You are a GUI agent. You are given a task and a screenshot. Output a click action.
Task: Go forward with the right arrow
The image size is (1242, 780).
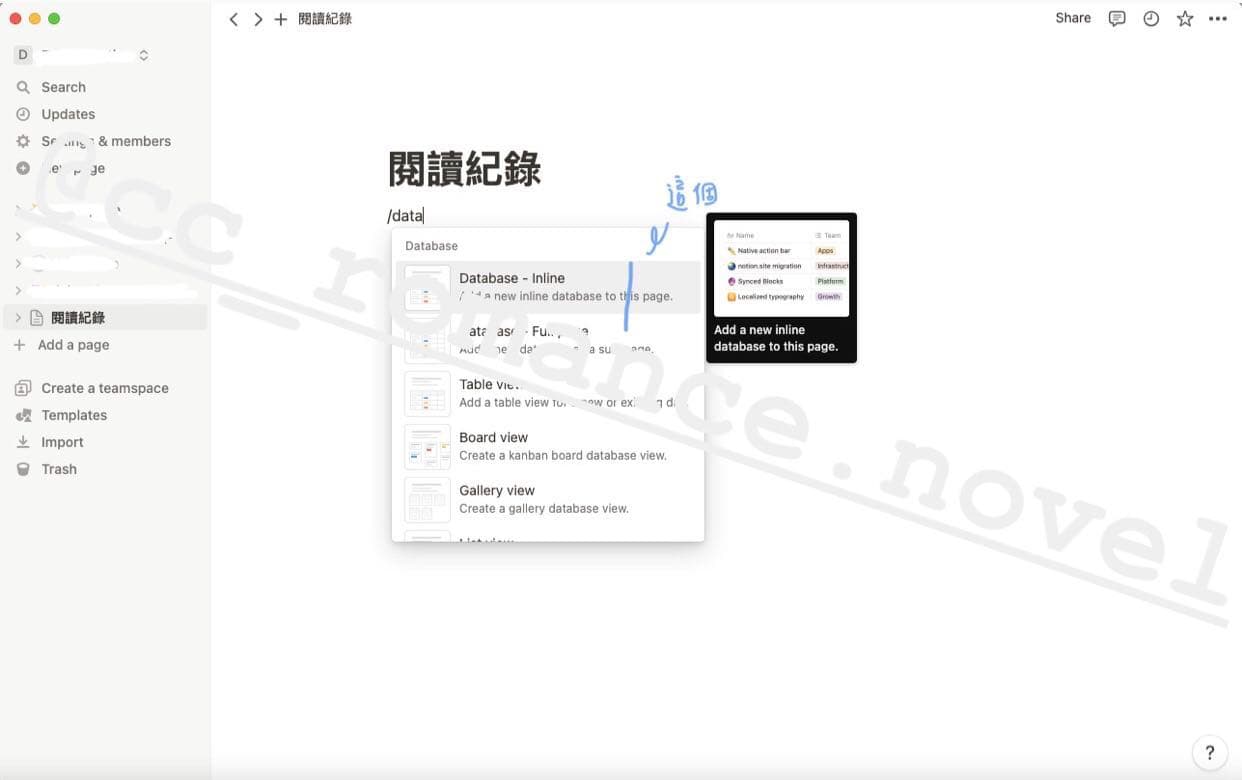257,19
